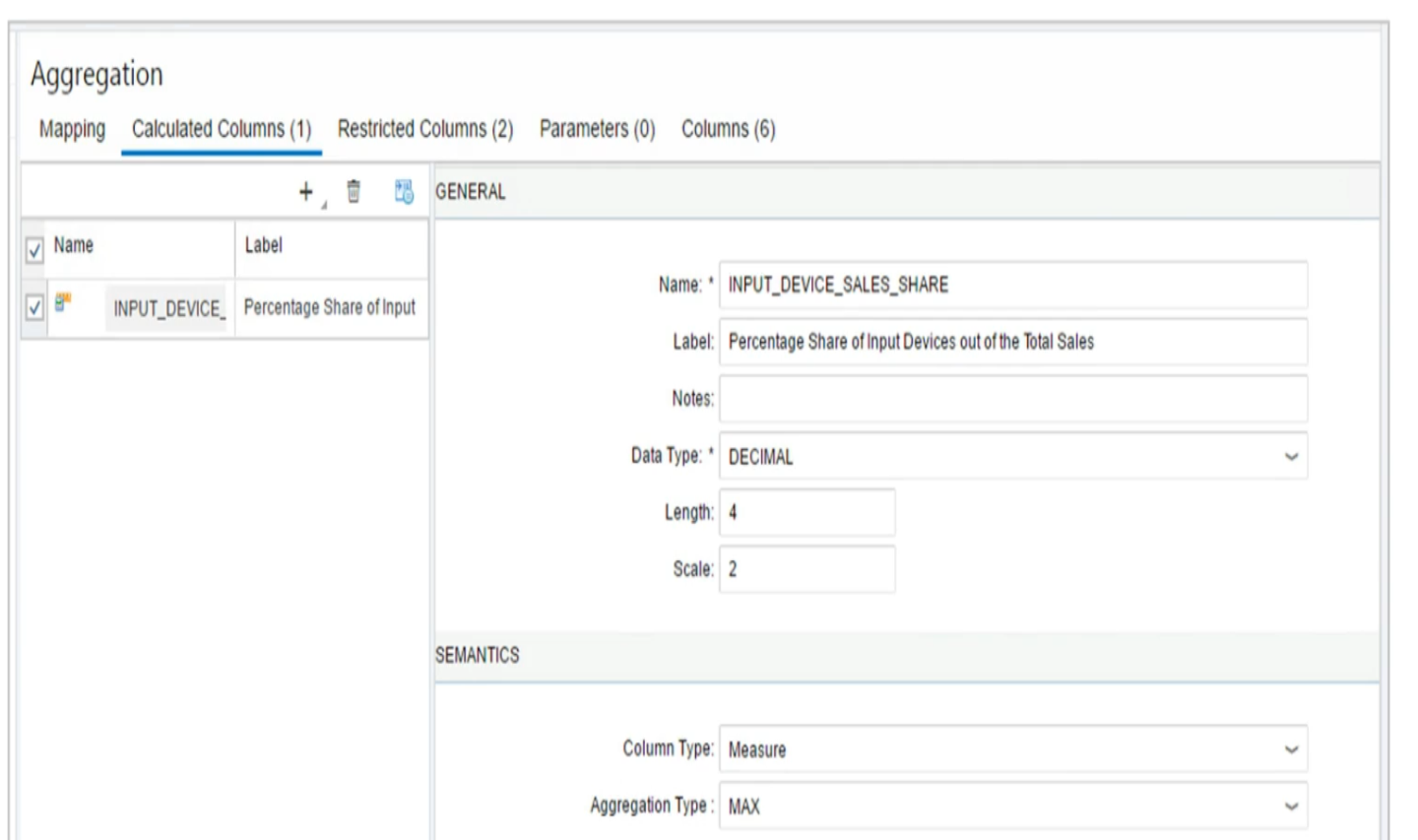
Task: Click the blue toolbar icon beside trash
Action: tap(404, 191)
